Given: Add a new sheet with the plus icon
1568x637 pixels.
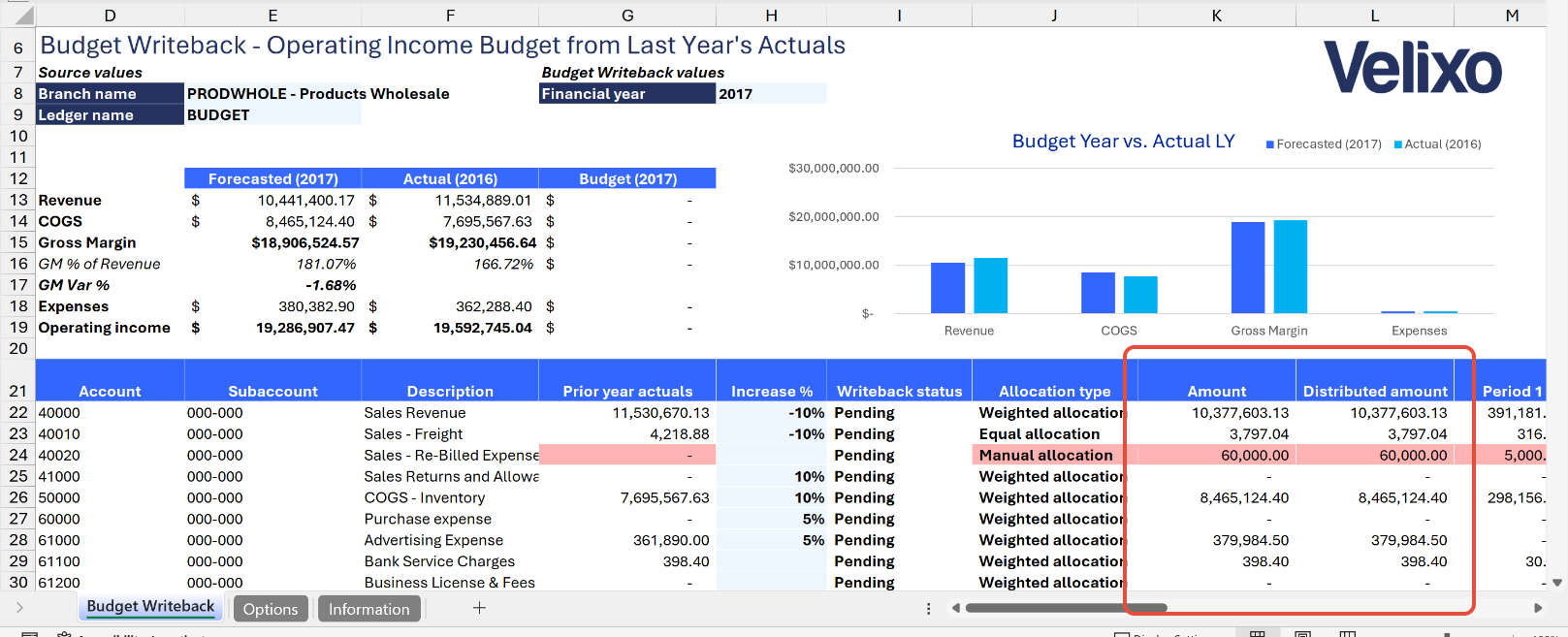Looking at the screenshot, I should point(479,608).
